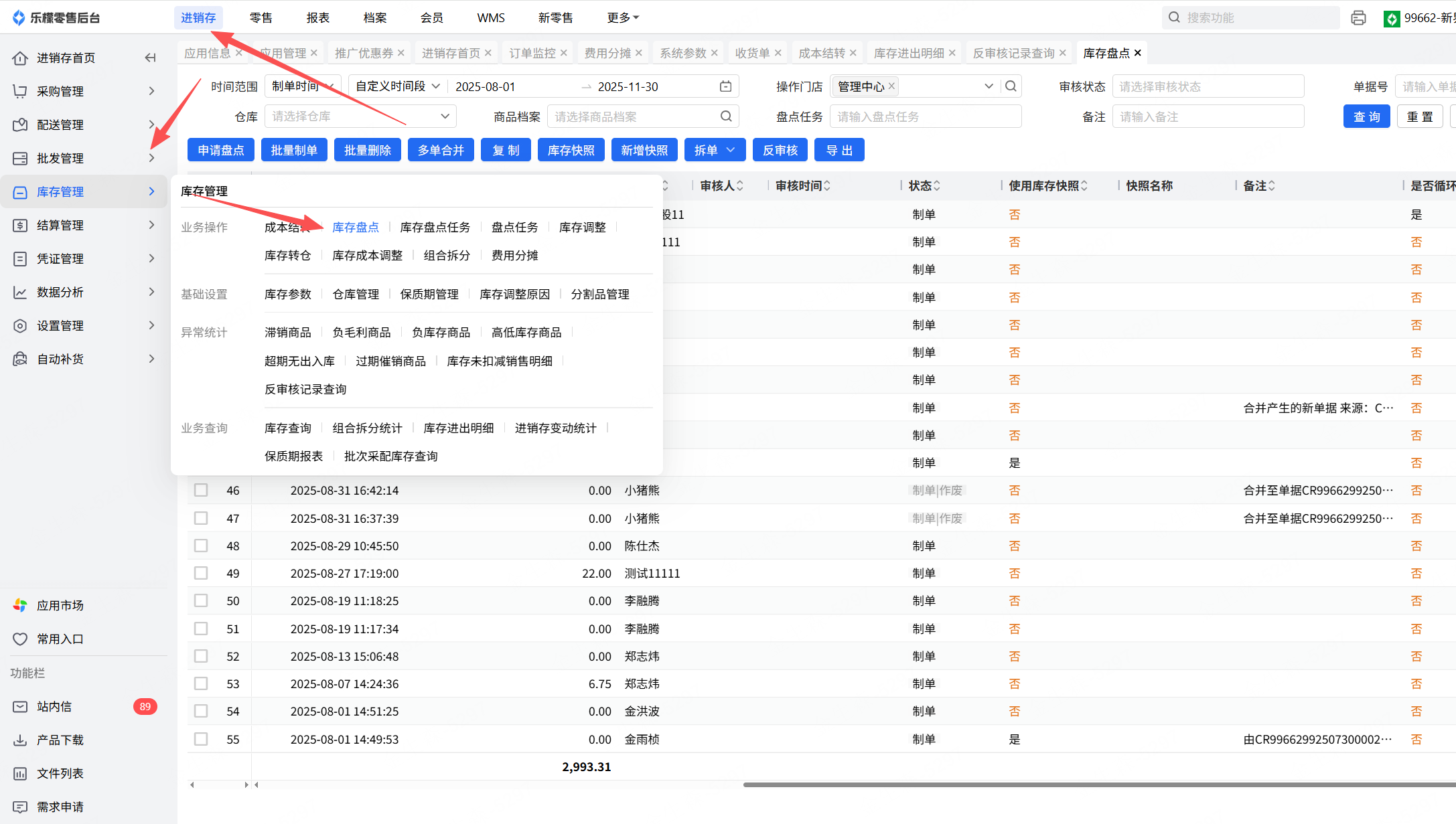Switch to the 成本结转 tab

pyautogui.click(x=822, y=53)
